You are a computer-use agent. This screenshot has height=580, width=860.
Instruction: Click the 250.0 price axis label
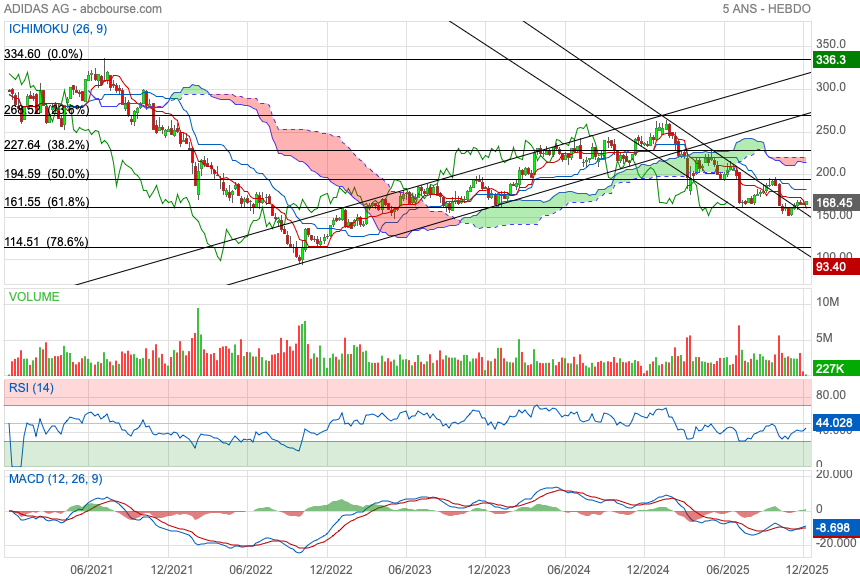[x=831, y=130]
